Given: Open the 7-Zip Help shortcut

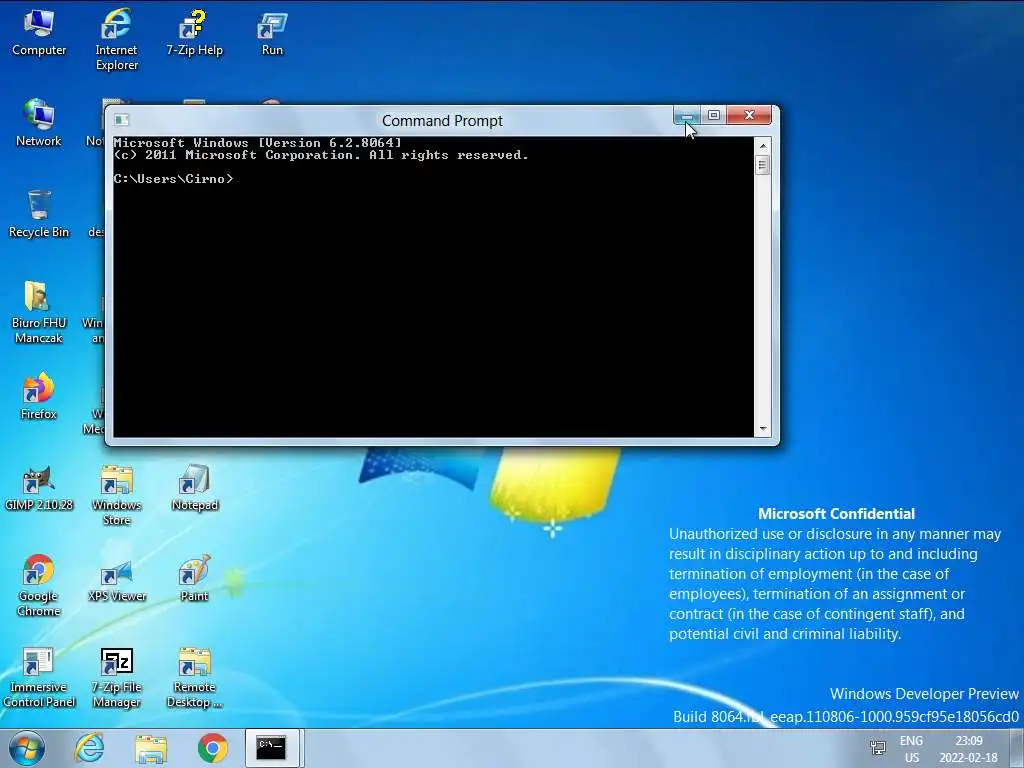Looking at the screenshot, I should 194,33.
